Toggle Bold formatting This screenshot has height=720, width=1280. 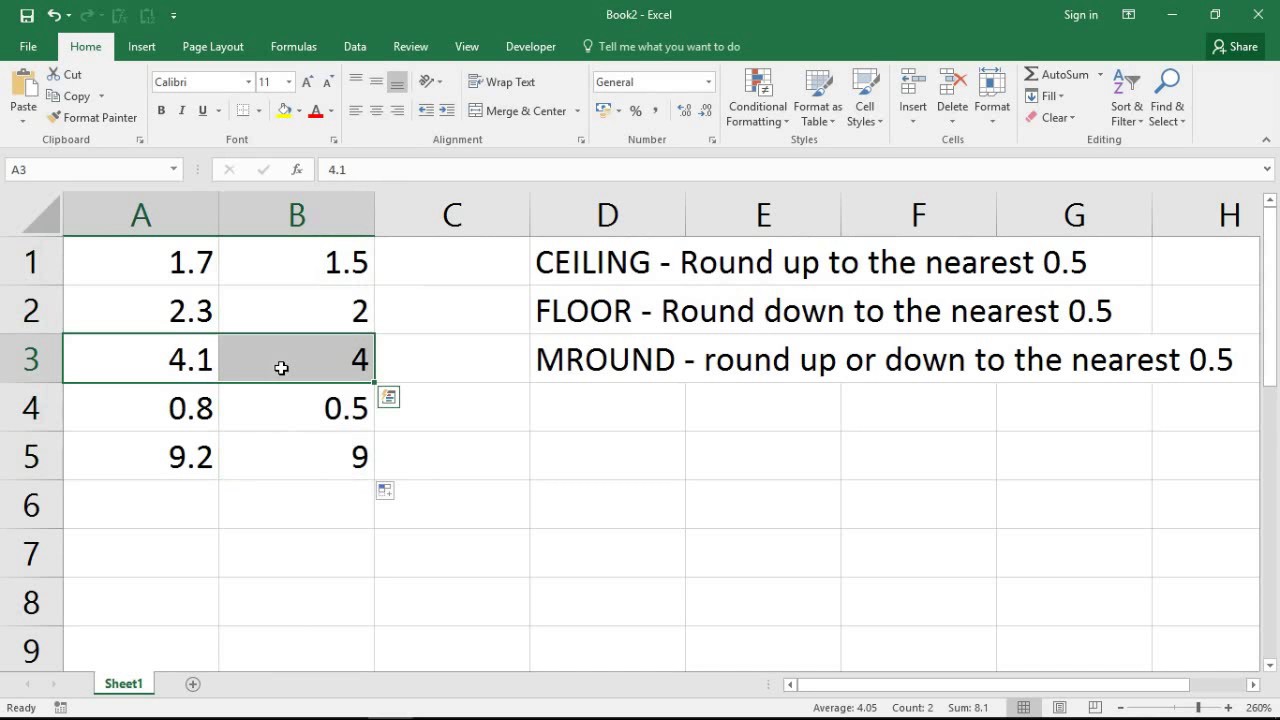(161, 111)
